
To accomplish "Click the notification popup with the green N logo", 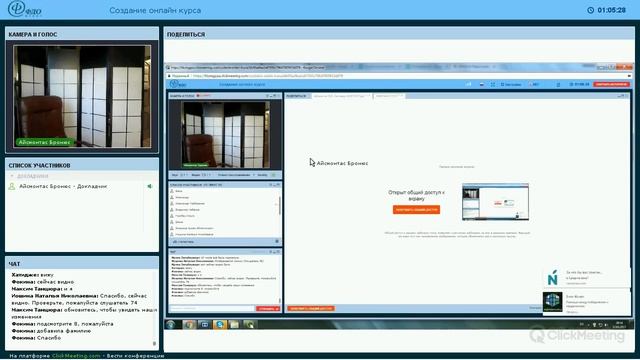I will [586, 278].
